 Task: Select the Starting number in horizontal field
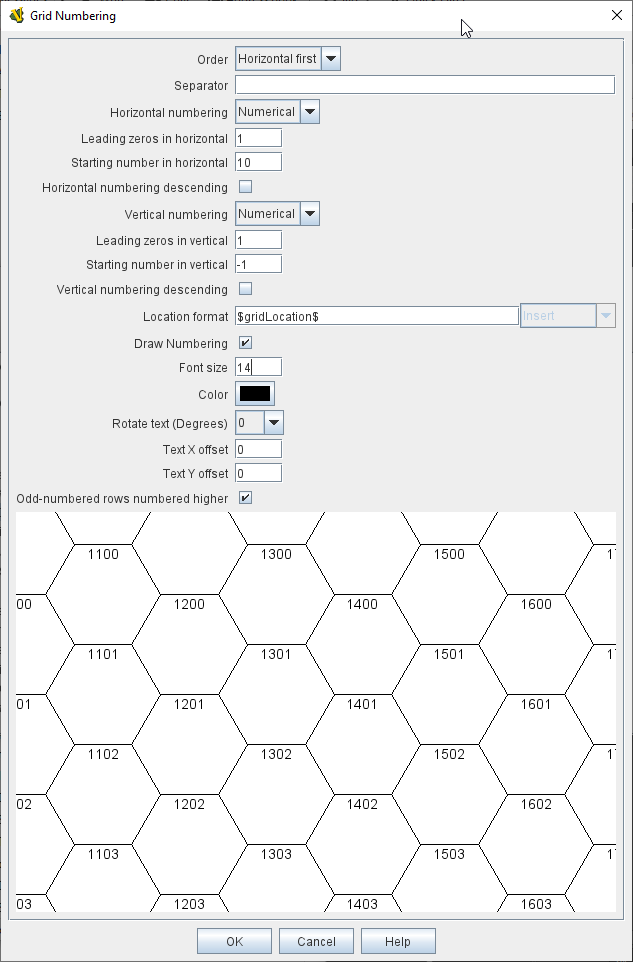click(x=258, y=162)
